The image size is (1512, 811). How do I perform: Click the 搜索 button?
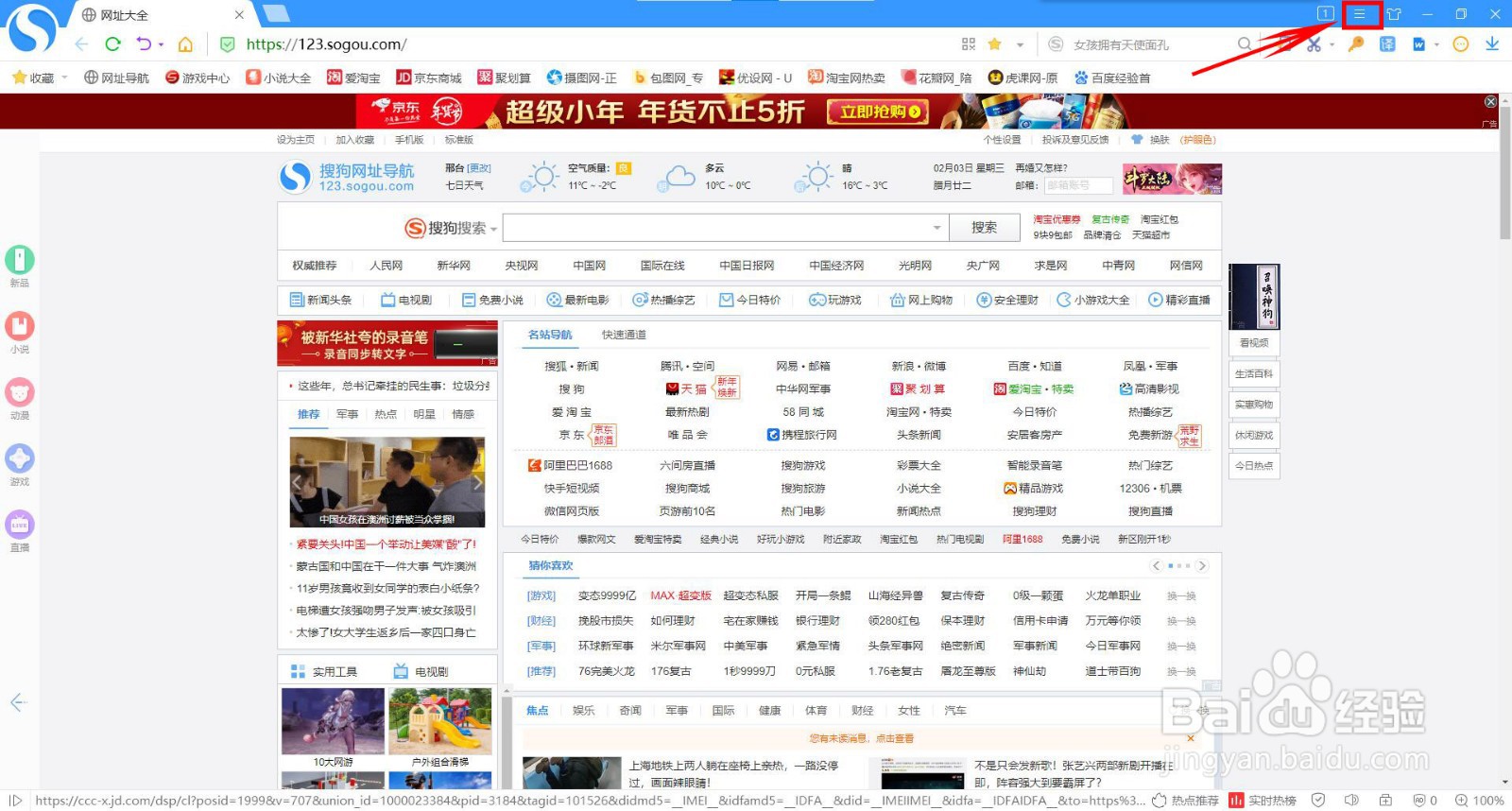[984, 228]
